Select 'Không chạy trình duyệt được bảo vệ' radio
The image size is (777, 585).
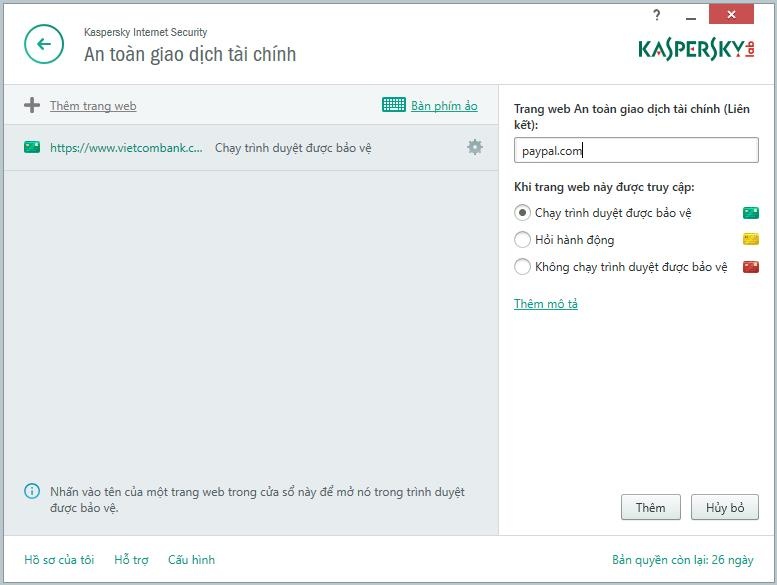[522, 266]
